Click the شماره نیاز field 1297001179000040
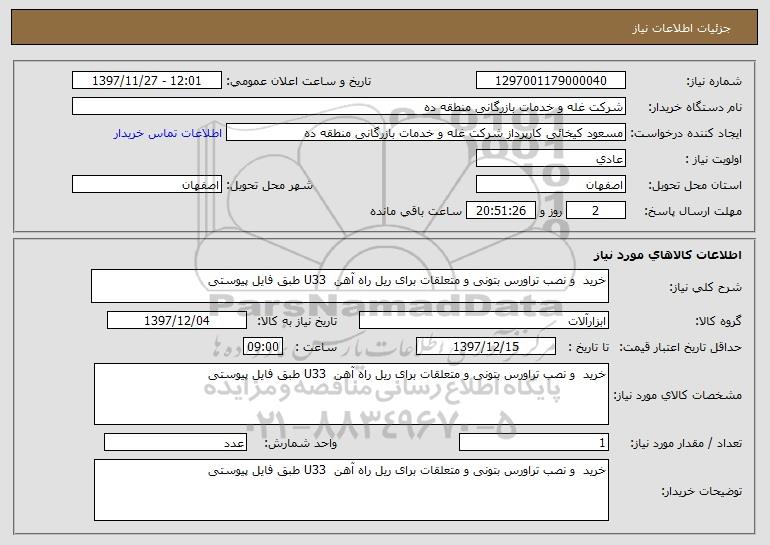This screenshot has width=770, height=545. click(x=550, y=81)
